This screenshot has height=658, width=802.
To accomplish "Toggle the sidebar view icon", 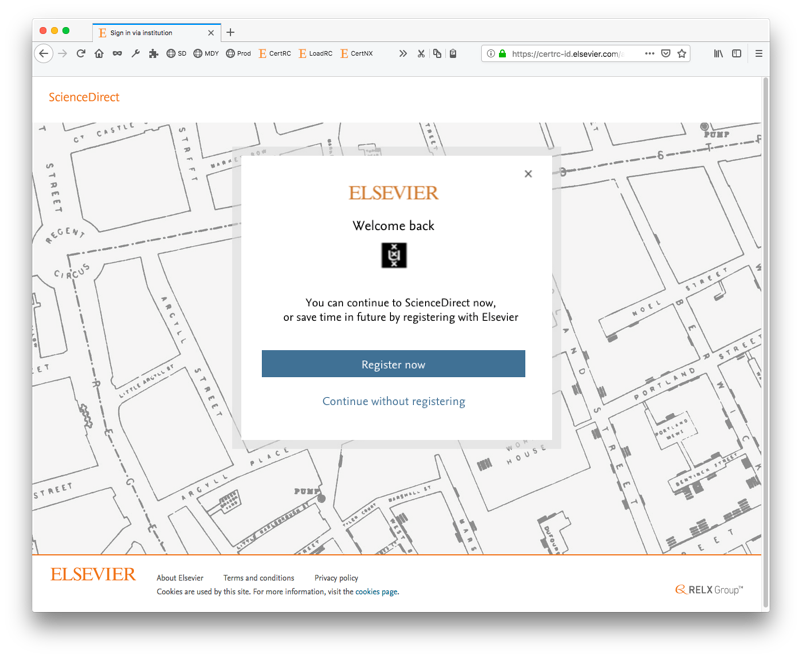I will [x=737, y=53].
